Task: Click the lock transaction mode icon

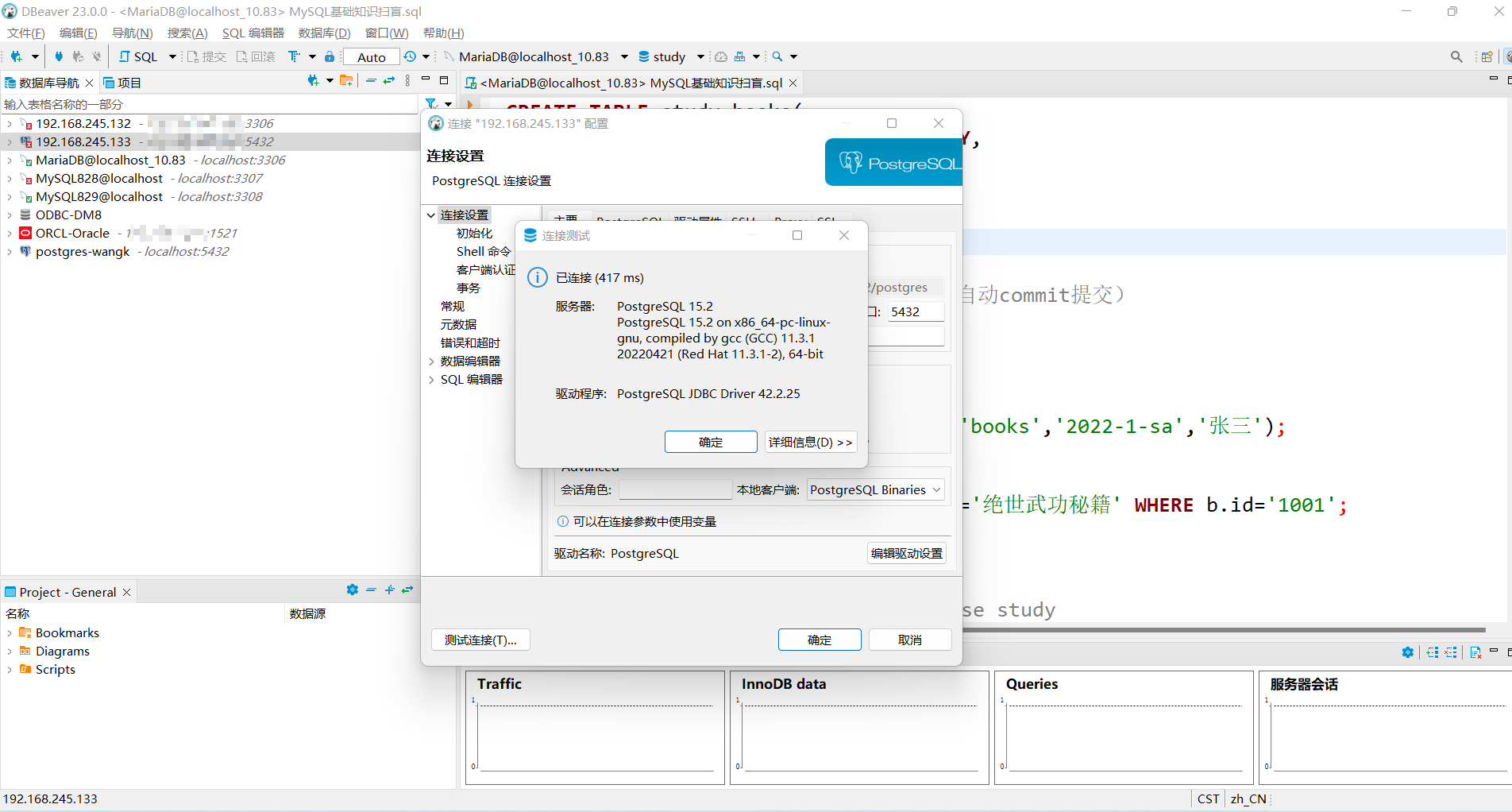Action: 330,56
